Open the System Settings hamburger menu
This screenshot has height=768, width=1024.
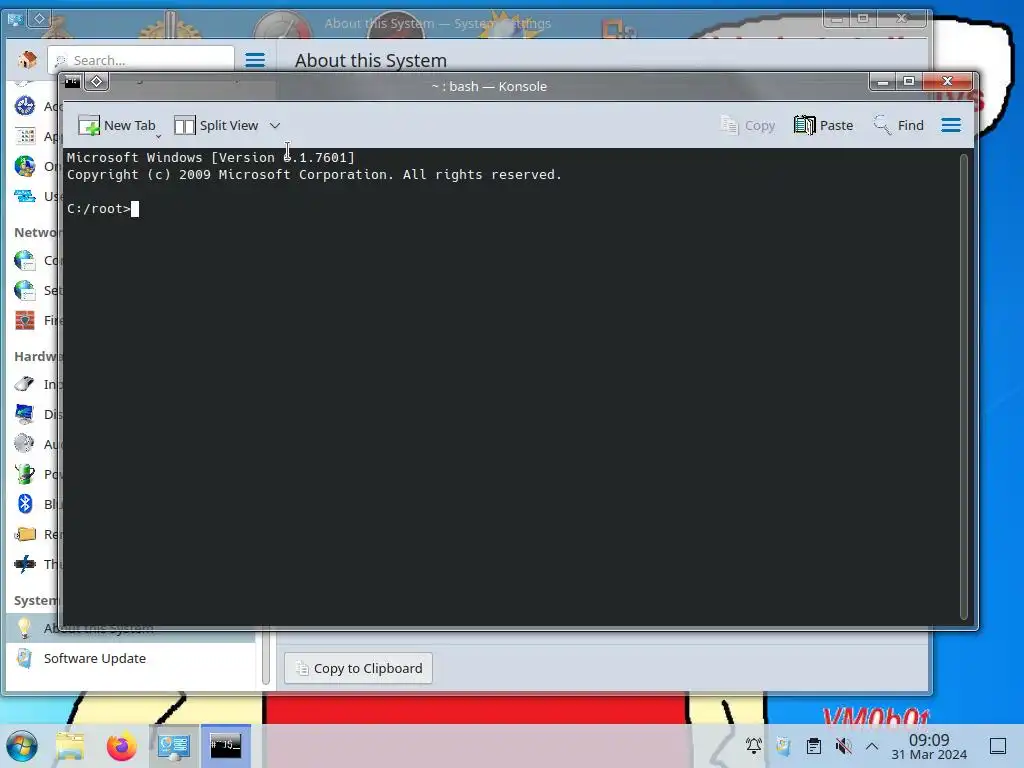(x=255, y=60)
